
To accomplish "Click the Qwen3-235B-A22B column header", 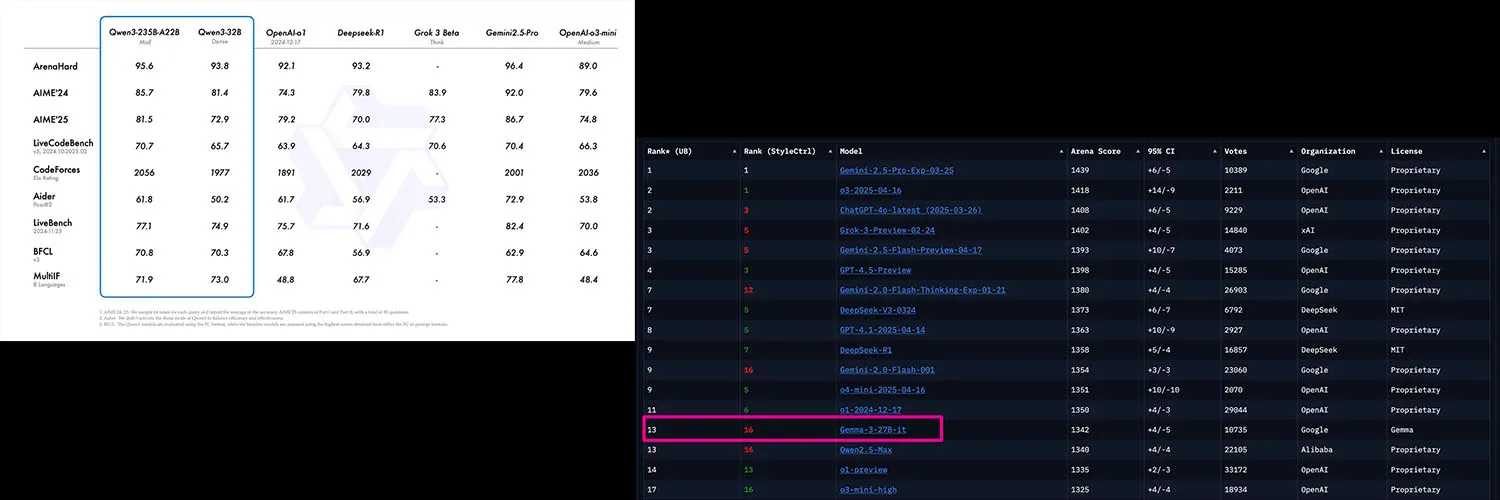I will [143, 32].
